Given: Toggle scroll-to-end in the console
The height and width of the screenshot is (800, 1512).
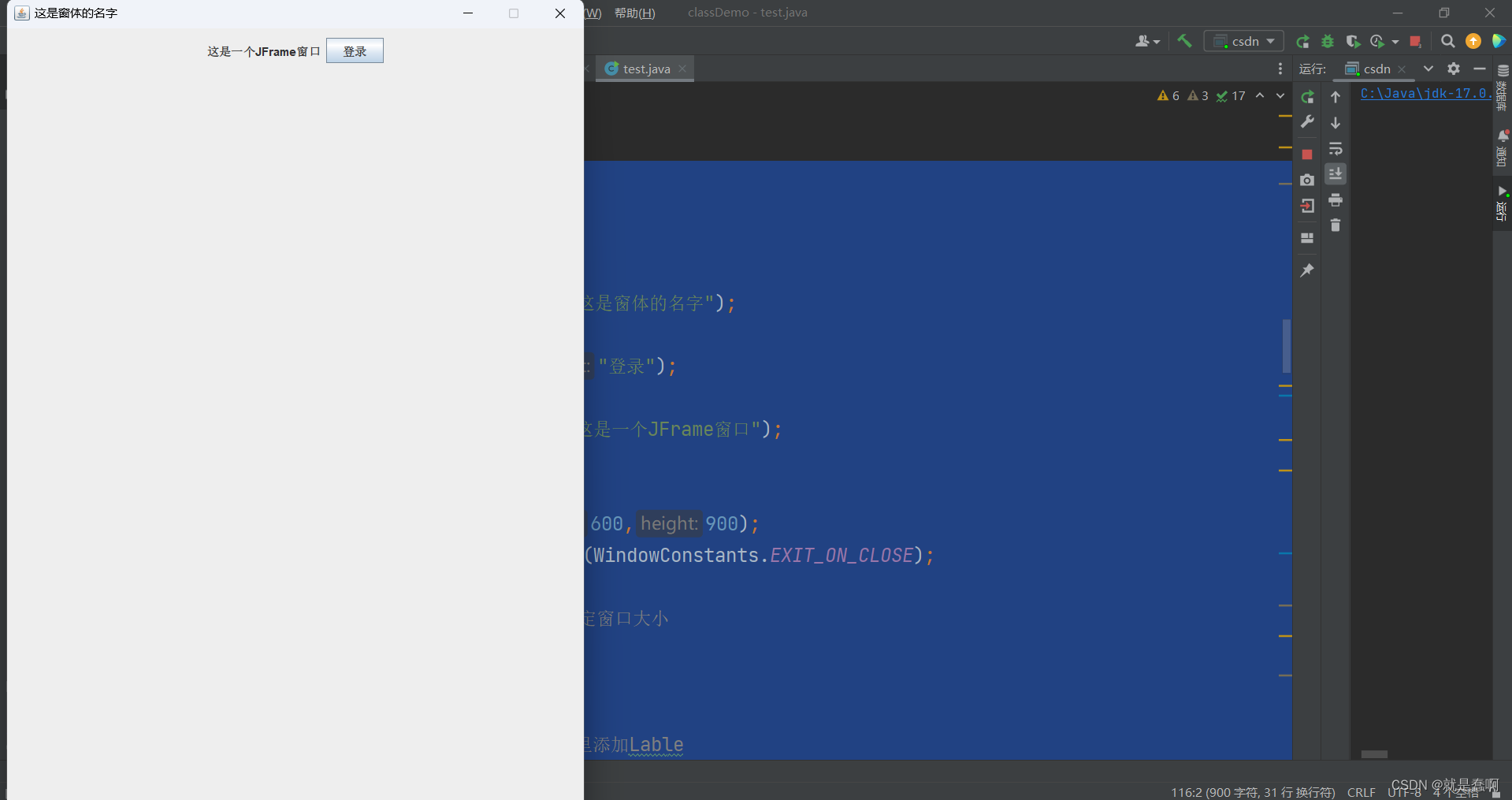Looking at the screenshot, I should 1336,174.
